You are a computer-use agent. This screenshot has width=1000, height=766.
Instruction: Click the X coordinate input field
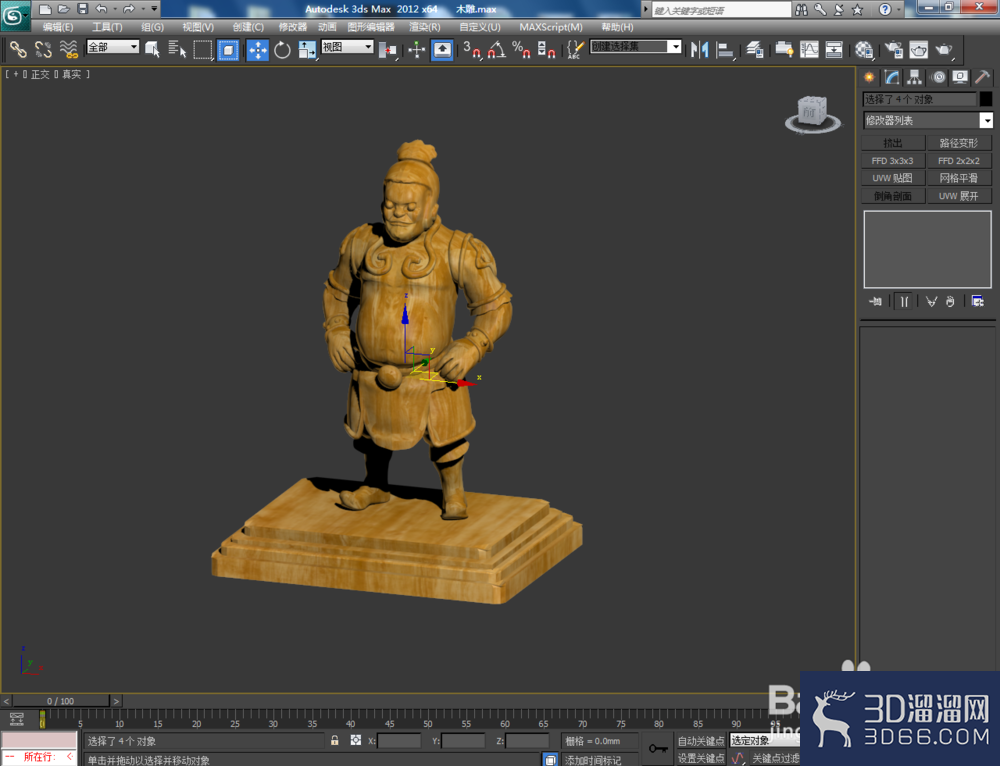(x=399, y=741)
